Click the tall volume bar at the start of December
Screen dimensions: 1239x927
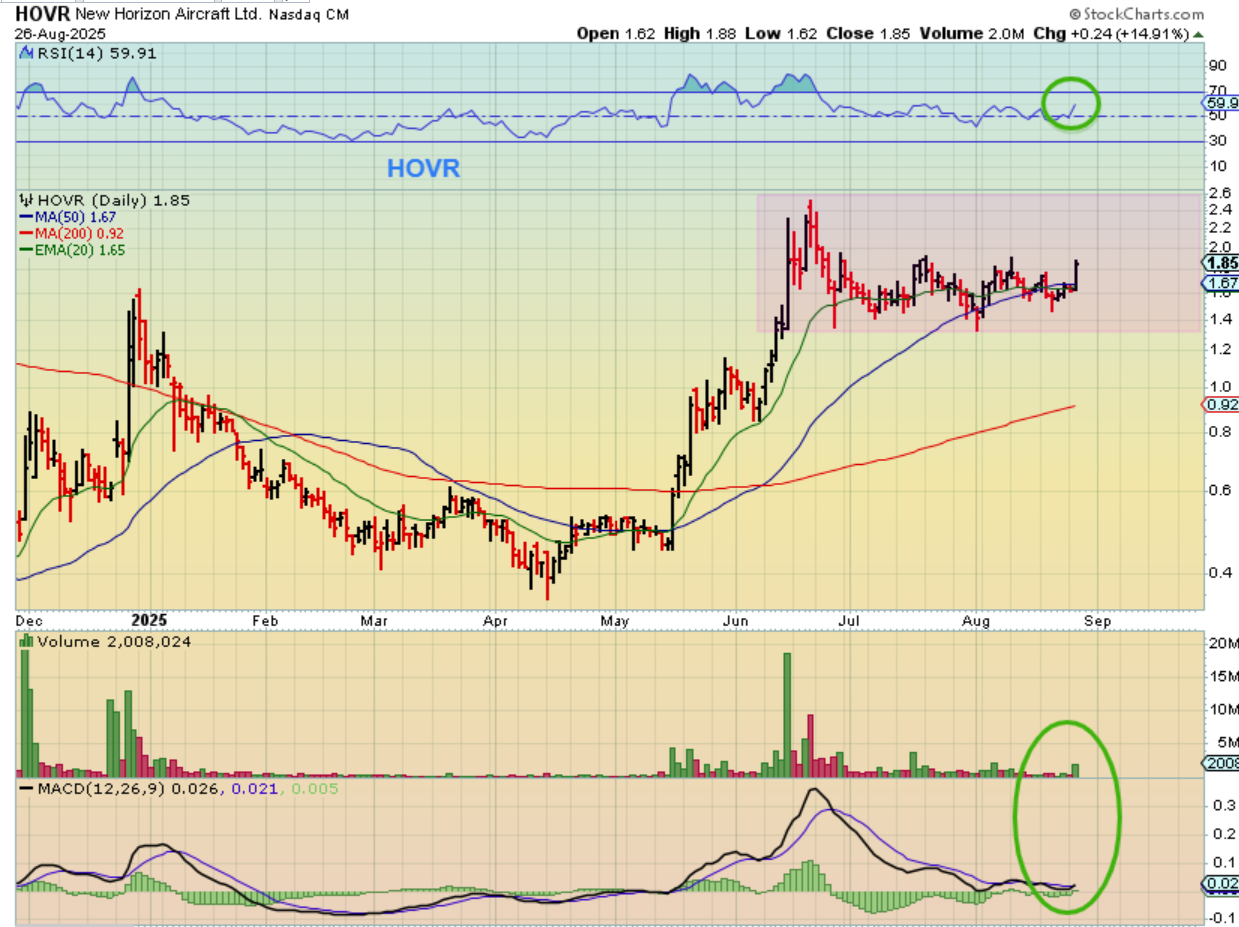pos(25,713)
